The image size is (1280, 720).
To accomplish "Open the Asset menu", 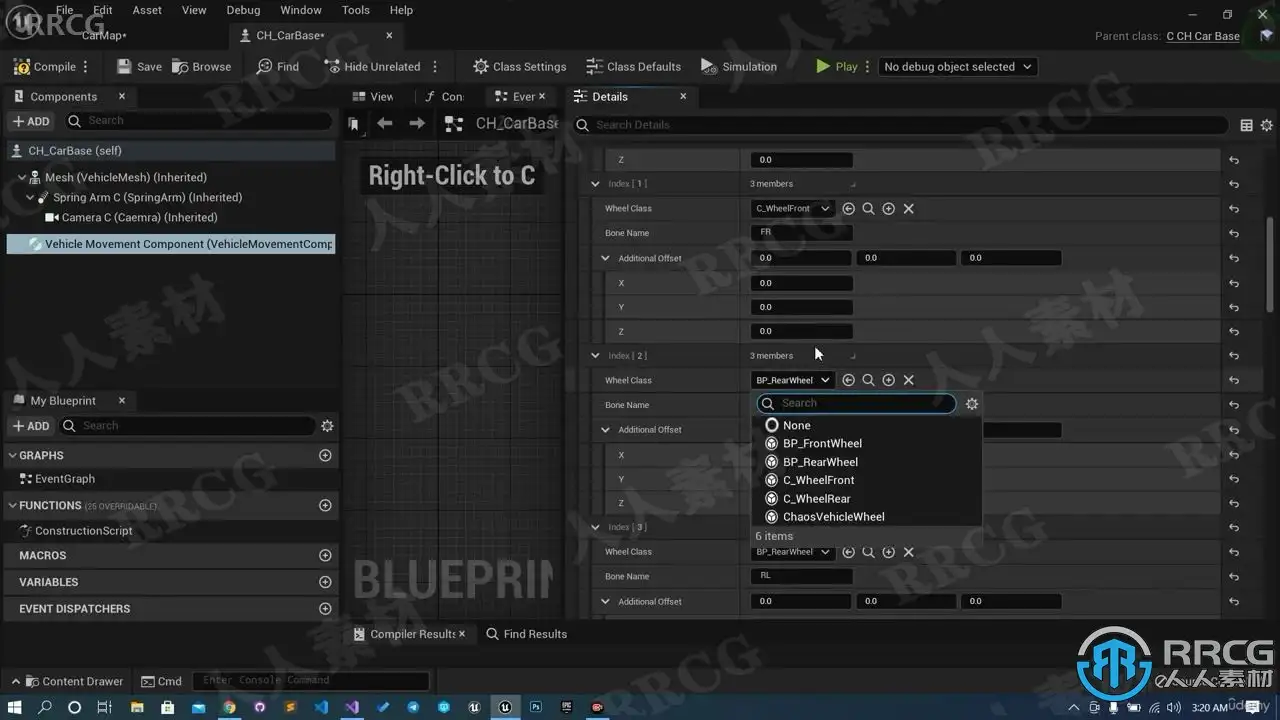I will (147, 10).
